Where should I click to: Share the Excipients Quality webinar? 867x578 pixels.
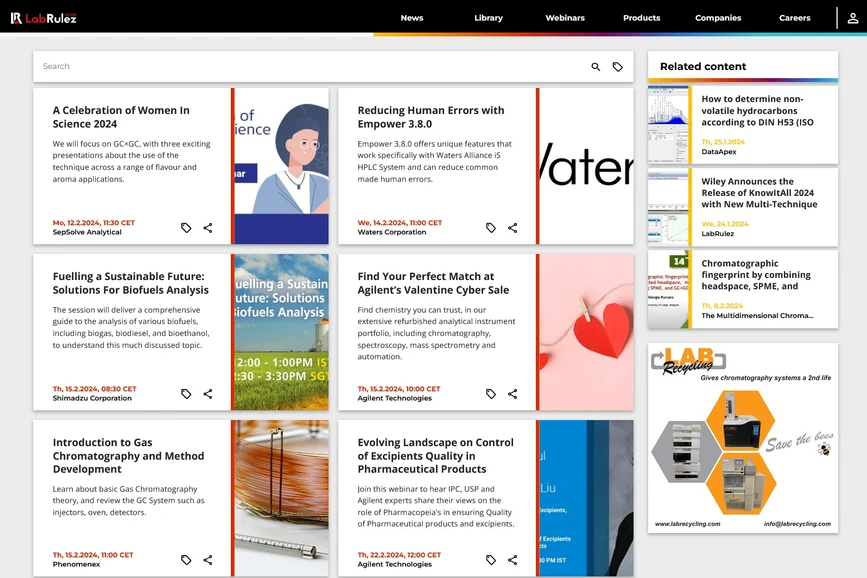coord(513,560)
